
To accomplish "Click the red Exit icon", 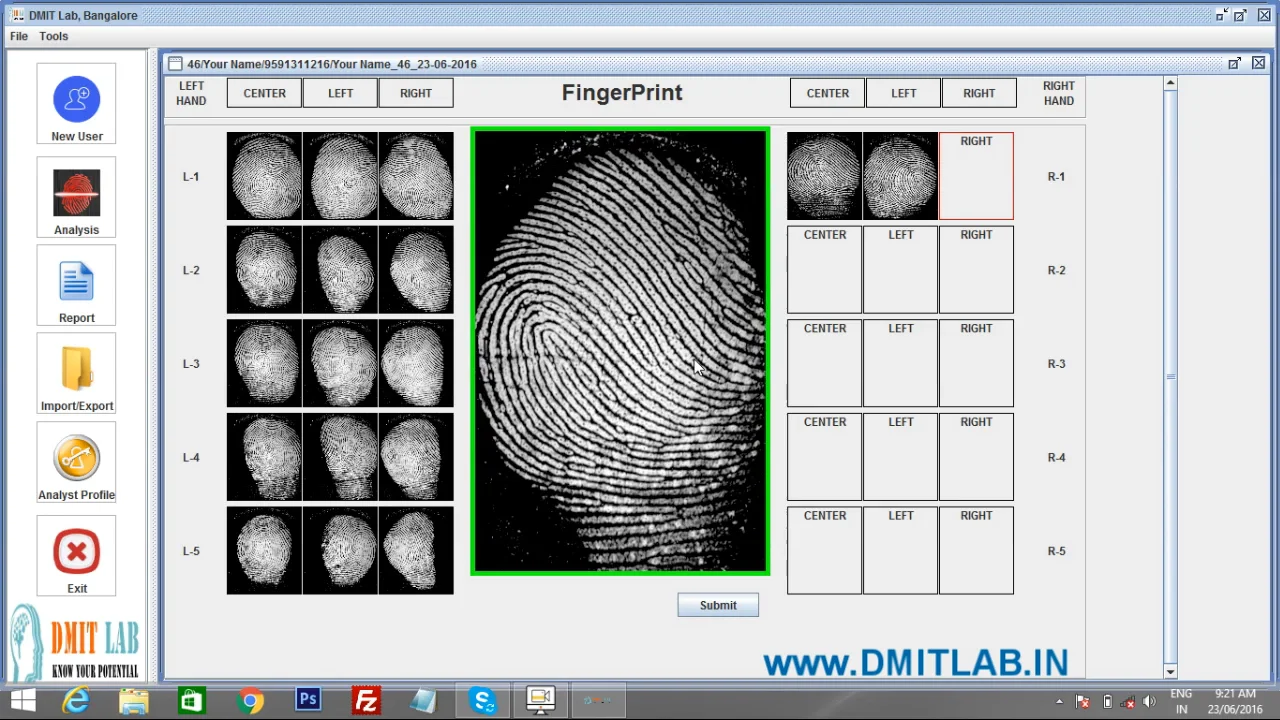I will point(76,553).
